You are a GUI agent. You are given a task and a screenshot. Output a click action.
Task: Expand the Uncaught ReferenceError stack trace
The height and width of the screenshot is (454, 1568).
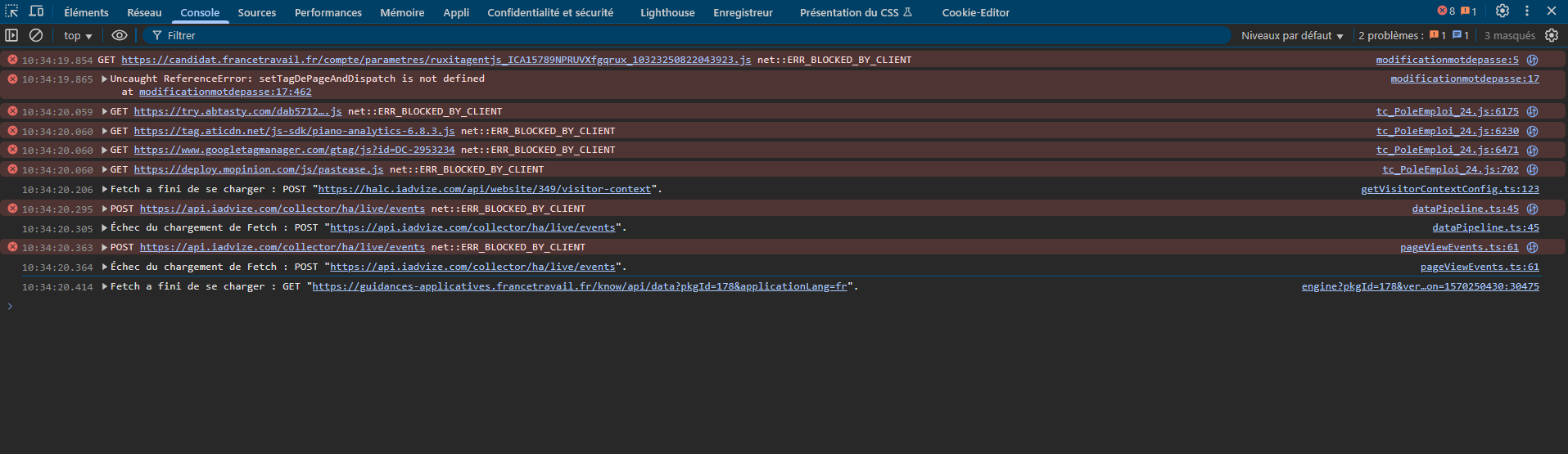point(105,79)
